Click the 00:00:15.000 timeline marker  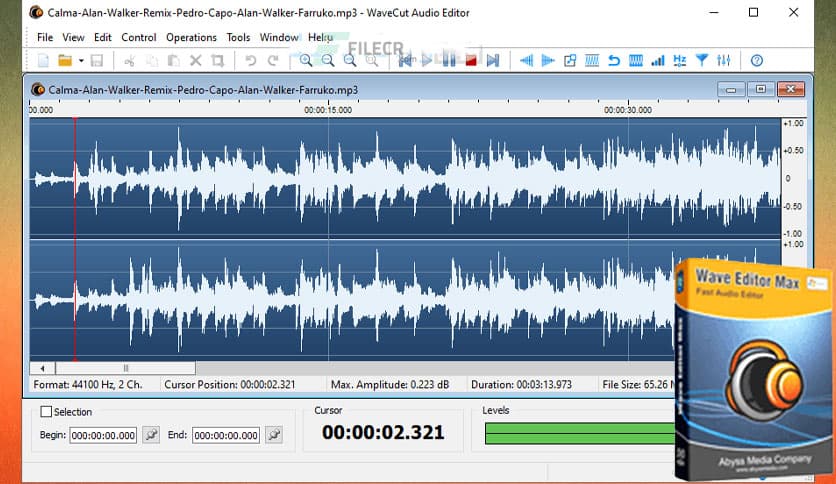[328, 110]
